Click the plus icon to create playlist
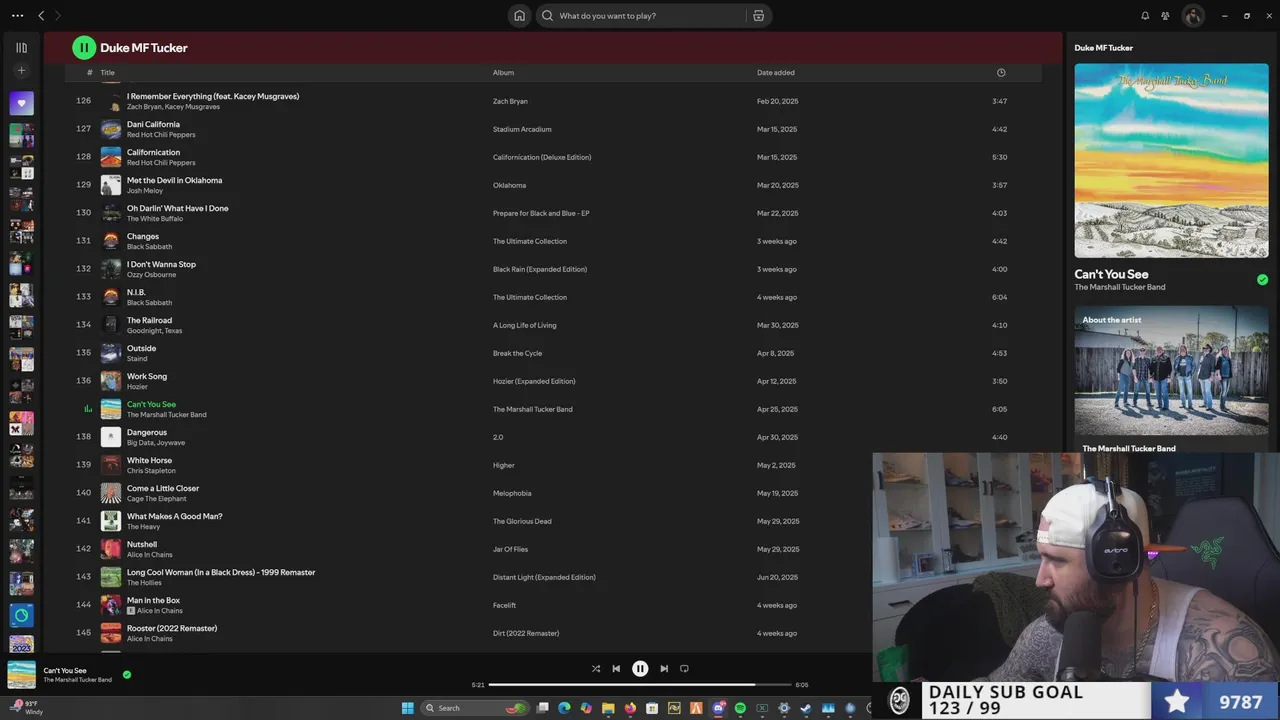This screenshot has height=720, width=1280. click(x=21, y=71)
